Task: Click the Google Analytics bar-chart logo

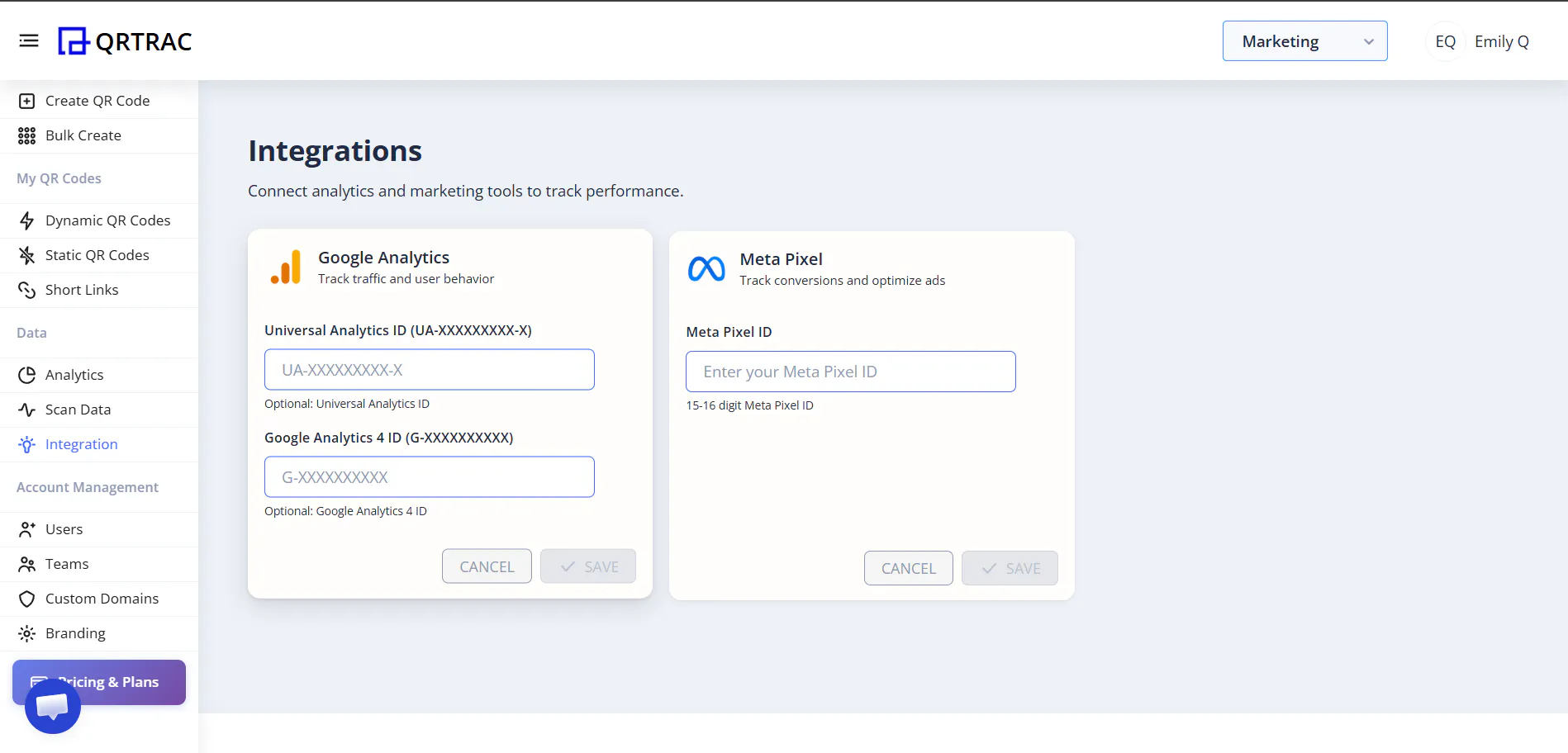Action: point(286,268)
